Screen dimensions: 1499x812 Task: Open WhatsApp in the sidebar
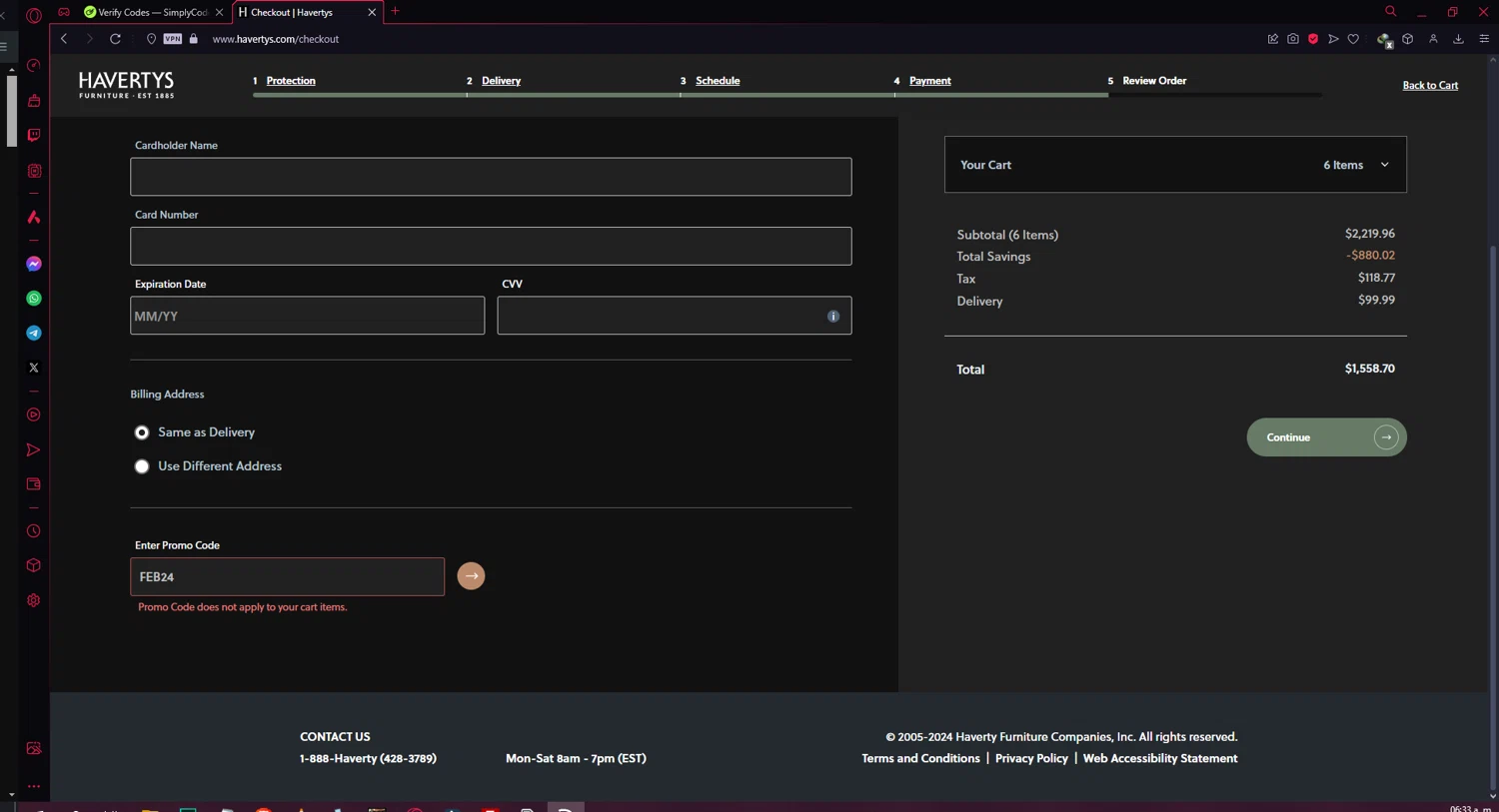tap(34, 299)
